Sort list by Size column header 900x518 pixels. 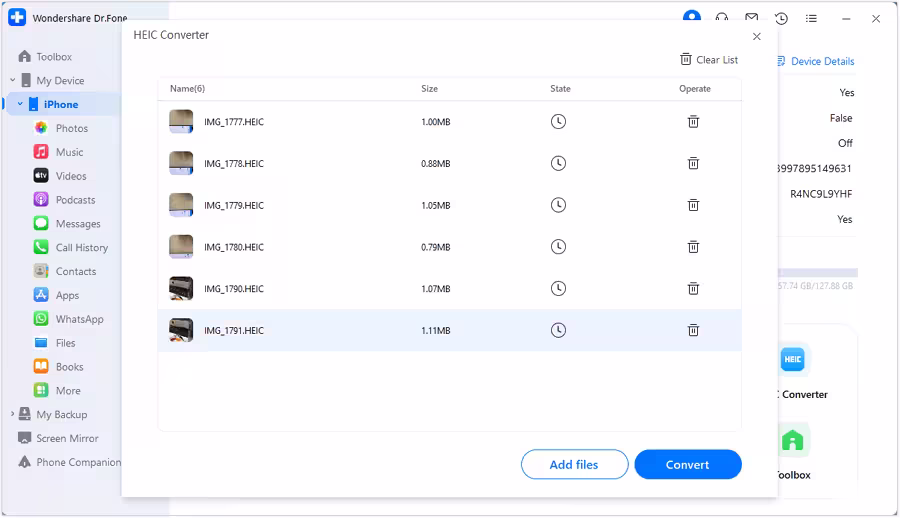coord(429,89)
